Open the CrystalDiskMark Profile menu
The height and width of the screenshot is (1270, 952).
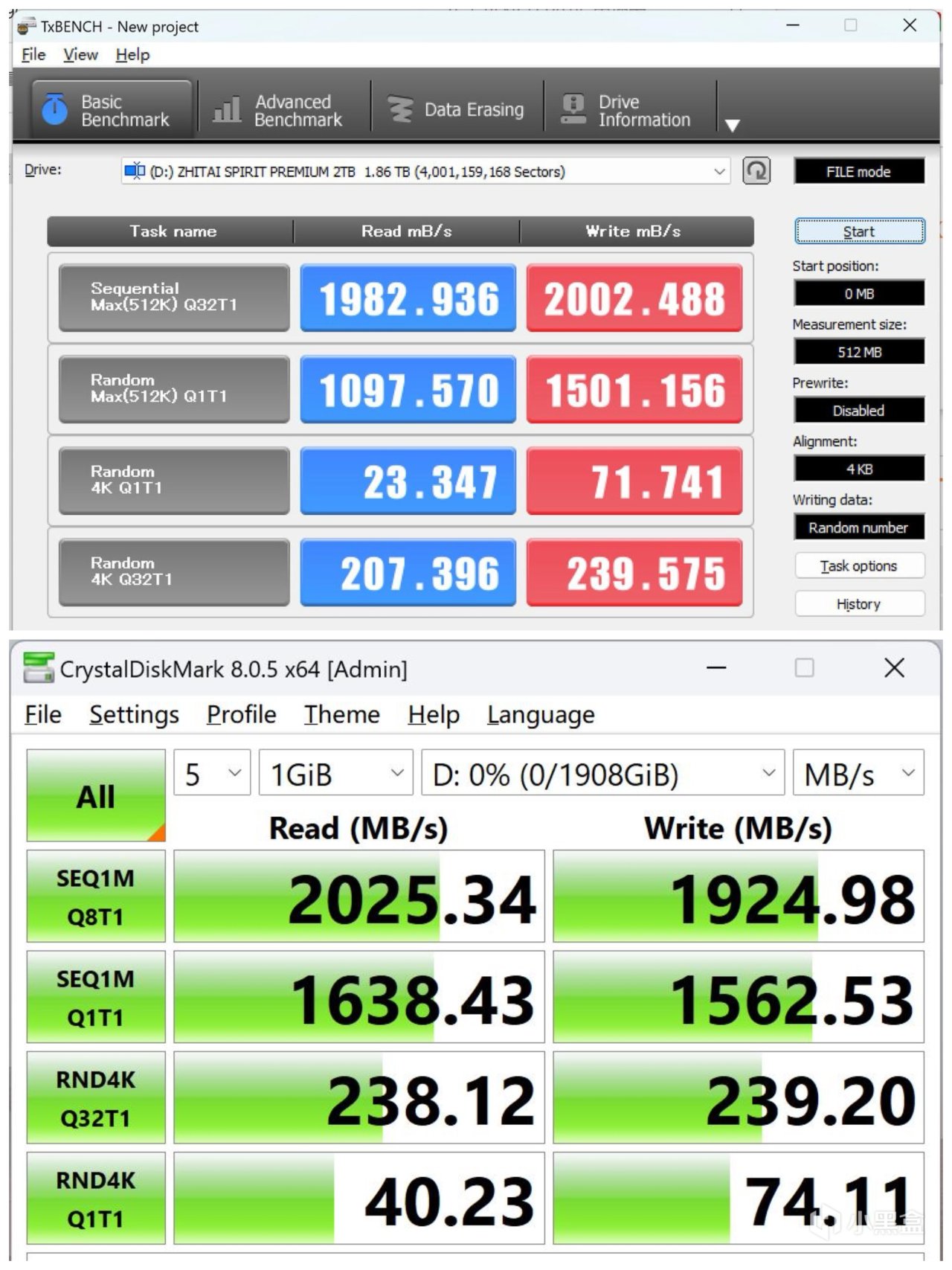pos(242,714)
